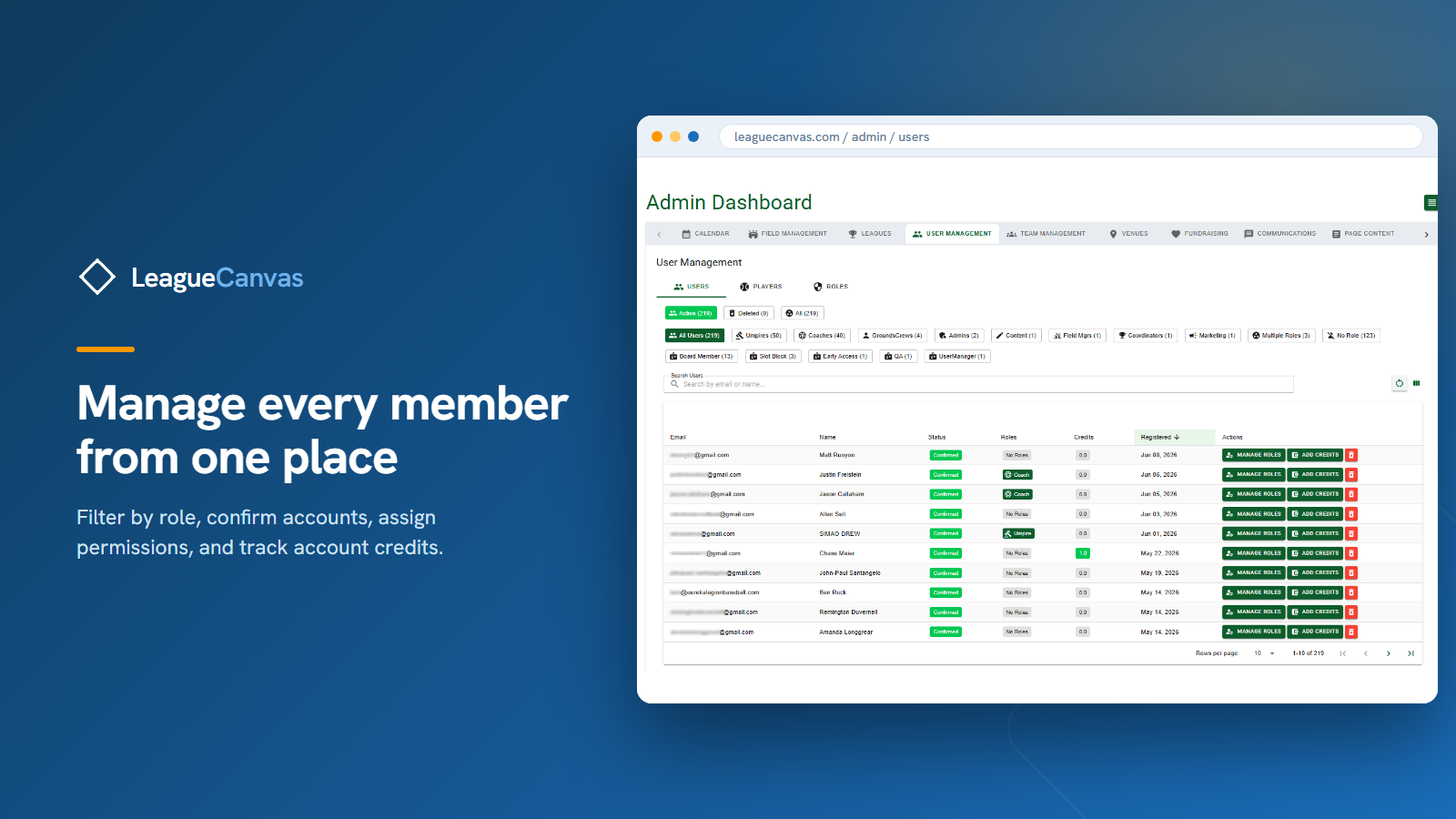Delete user Chase Meier with trash icon
The image size is (1456, 819).
tap(1351, 553)
